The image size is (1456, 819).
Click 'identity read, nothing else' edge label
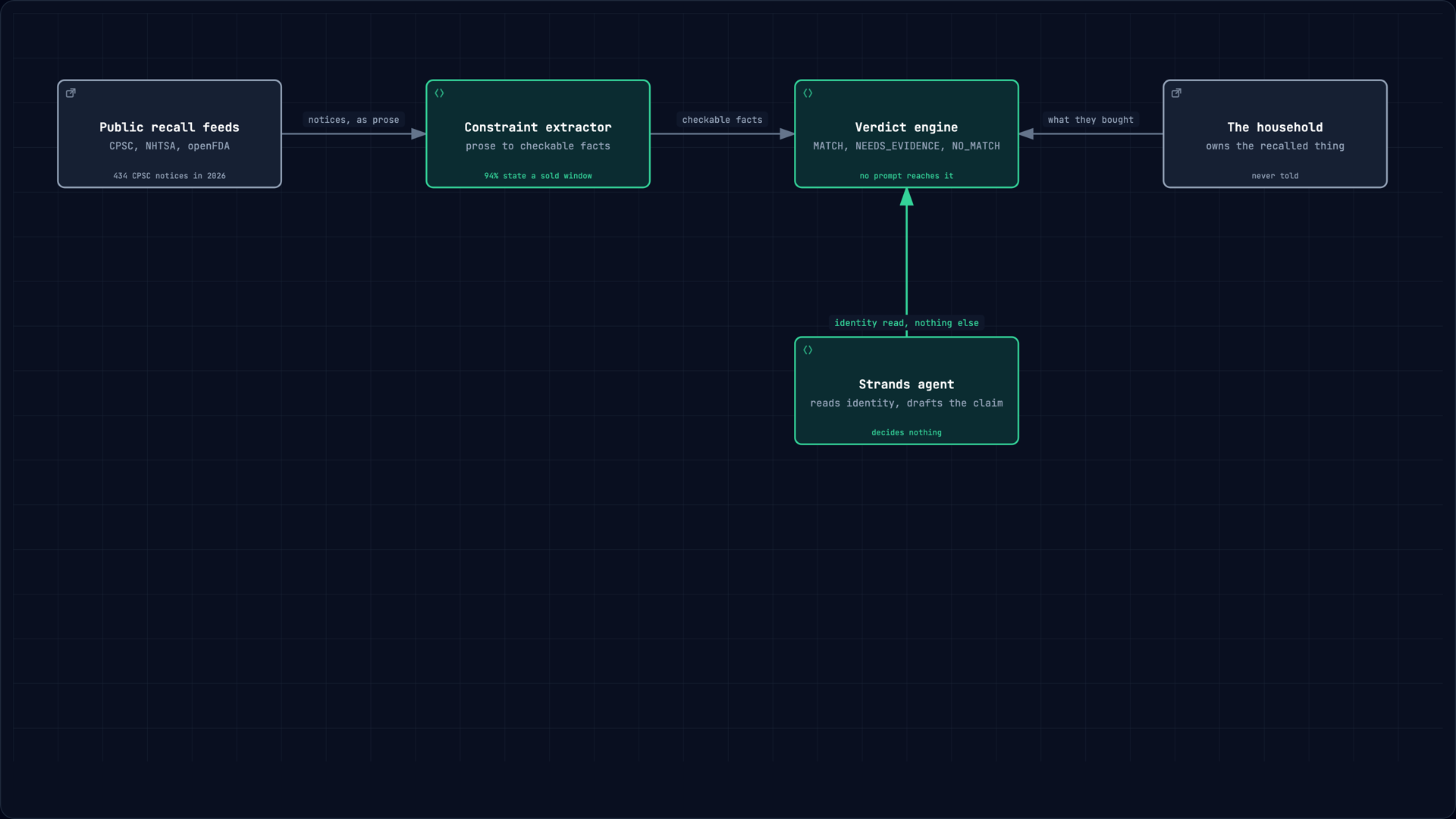[906, 323]
